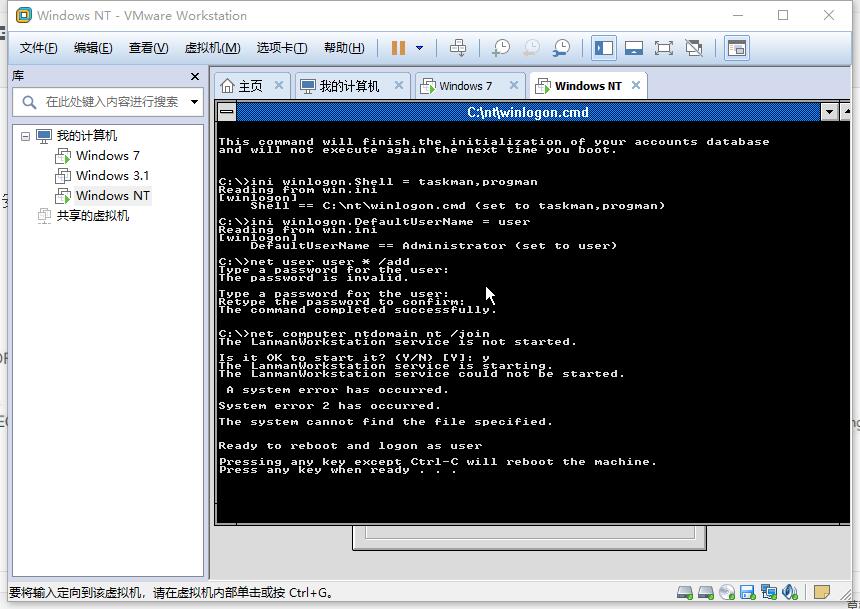The width and height of the screenshot is (860, 609).
Task: Select Windows NT in the library tree
Action: point(112,196)
